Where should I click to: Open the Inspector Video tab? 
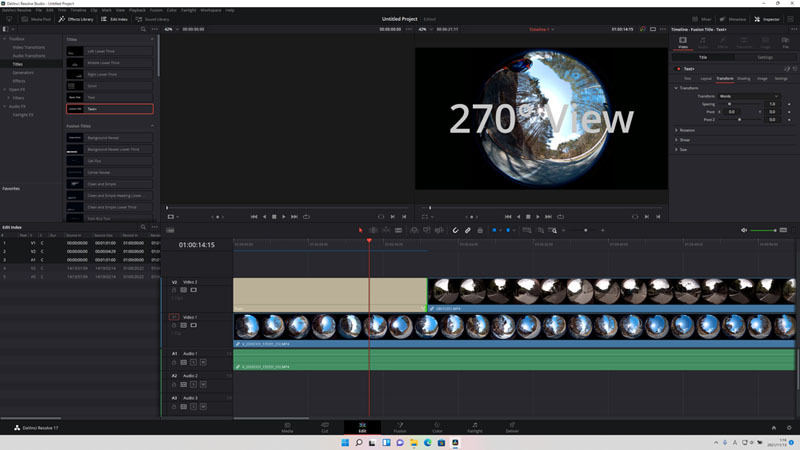coord(683,42)
